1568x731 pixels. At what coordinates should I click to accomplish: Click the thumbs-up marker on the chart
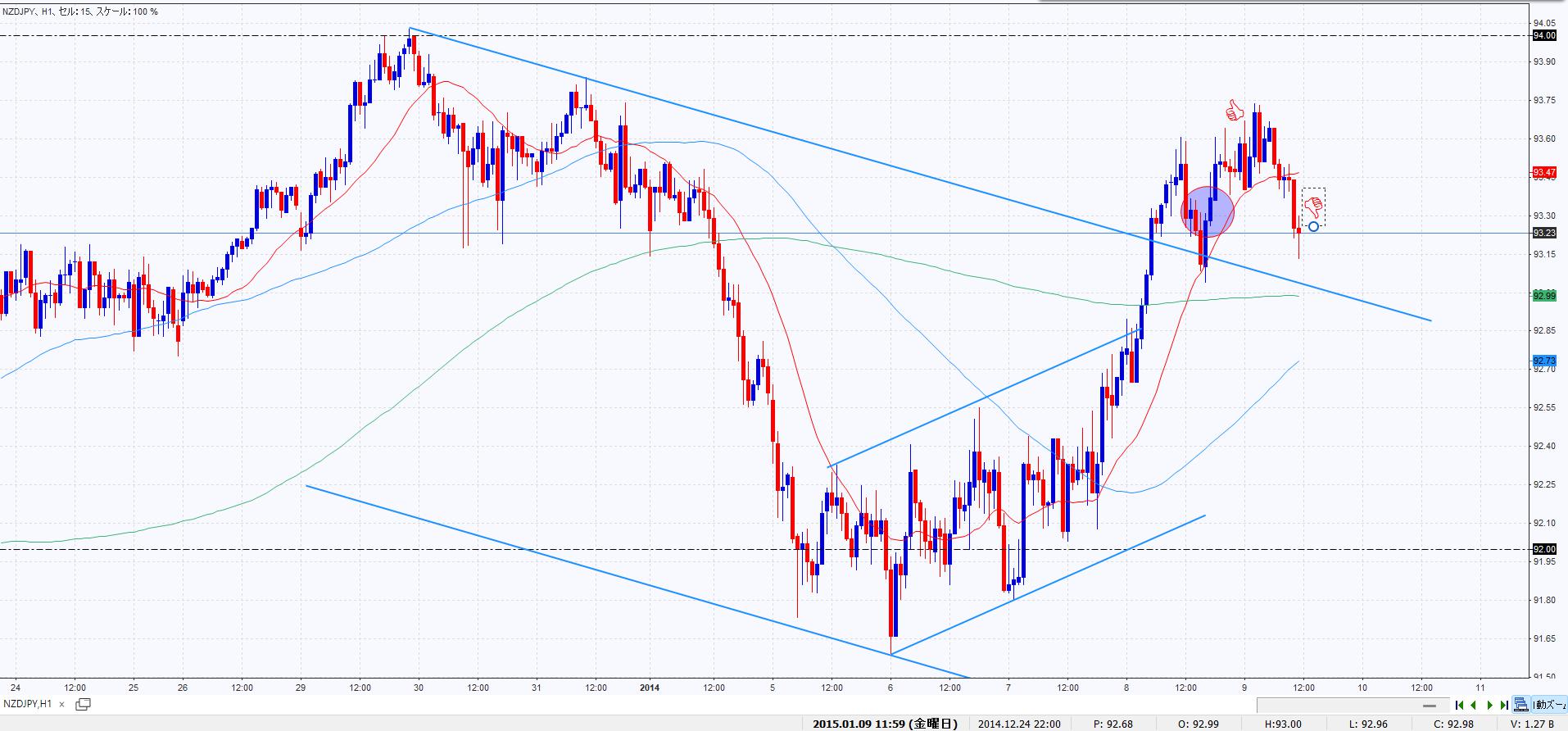coord(1234,111)
